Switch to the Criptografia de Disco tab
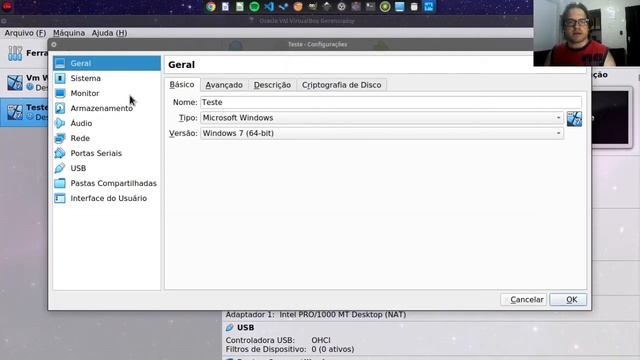This screenshot has width=640, height=360. coord(342,85)
